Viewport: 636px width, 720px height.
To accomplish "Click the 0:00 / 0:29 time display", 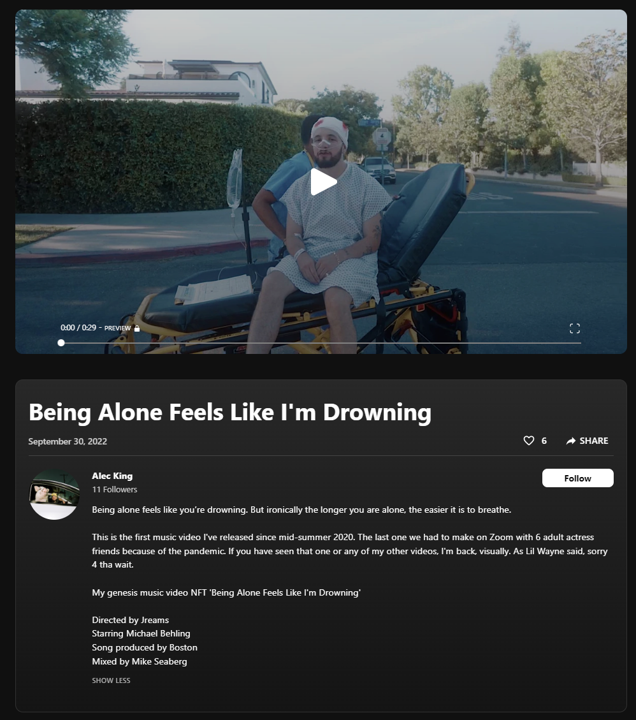I will point(79,327).
